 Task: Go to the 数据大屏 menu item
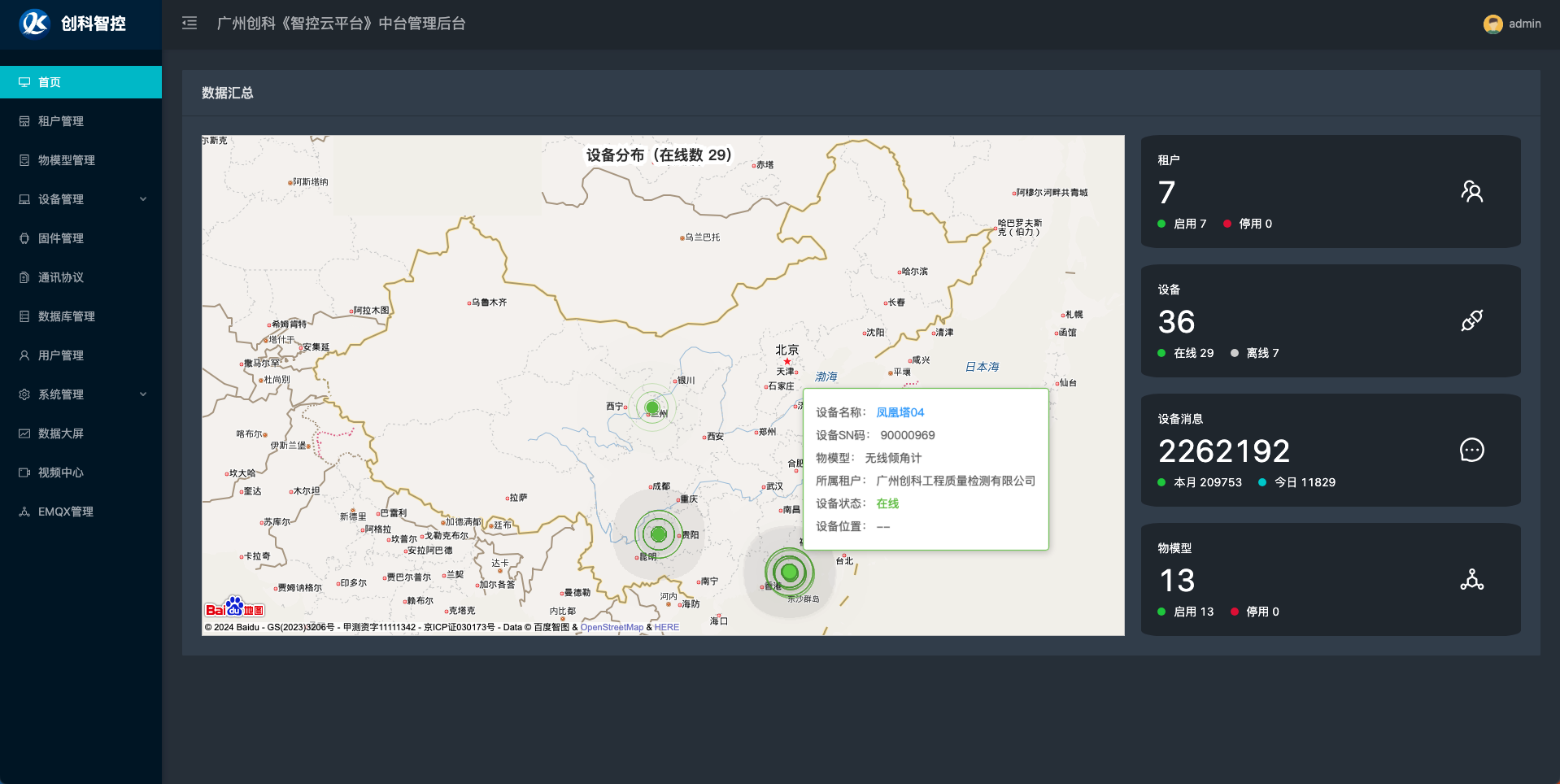(x=61, y=433)
